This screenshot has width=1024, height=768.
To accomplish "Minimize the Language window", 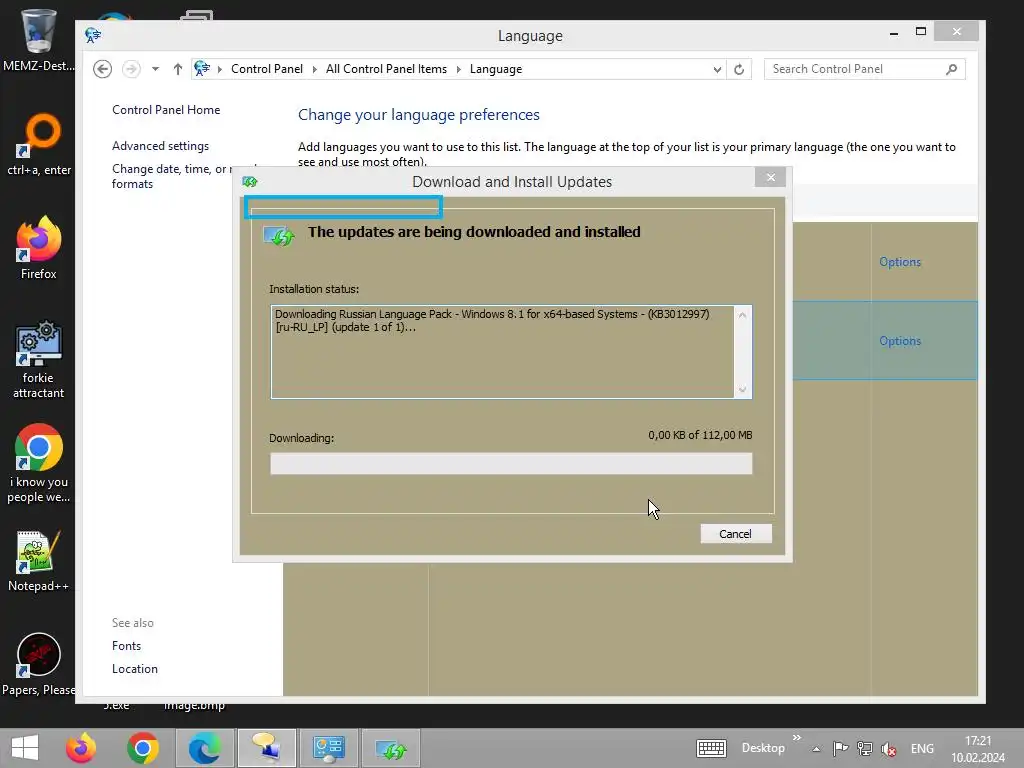I will click(894, 33).
